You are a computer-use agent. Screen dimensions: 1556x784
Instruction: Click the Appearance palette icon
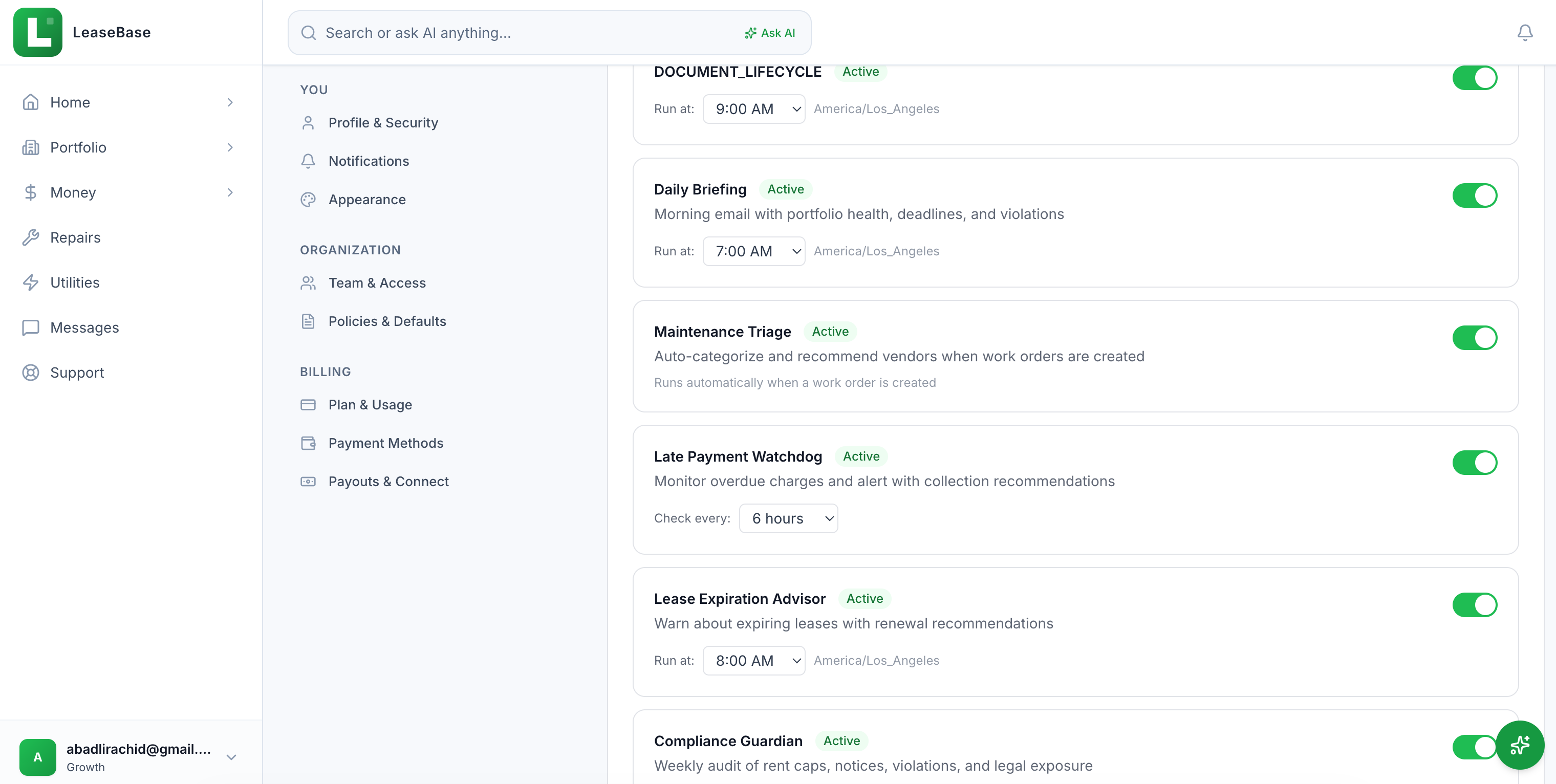(308, 200)
